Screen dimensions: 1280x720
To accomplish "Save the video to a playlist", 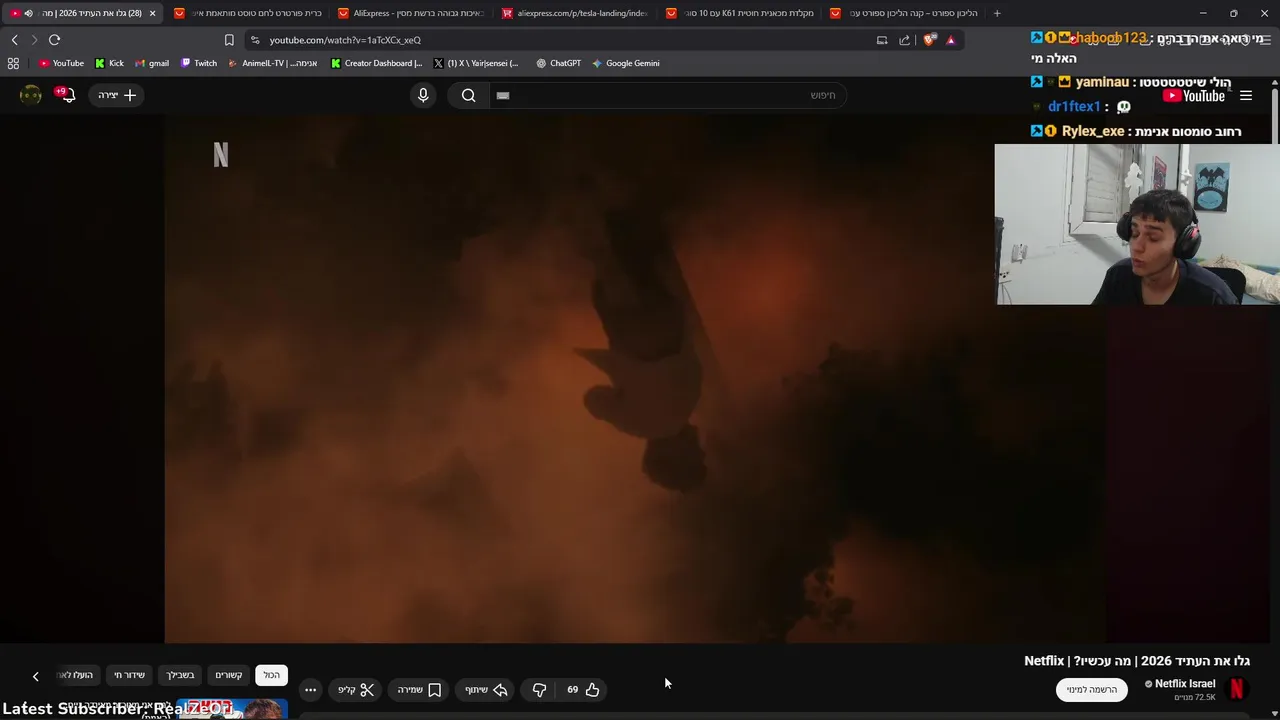I will point(419,689).
